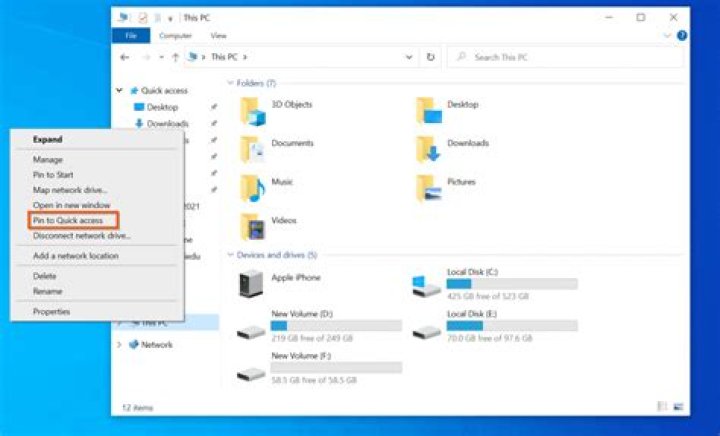Open the Apple iPhone device icon
This screenshot has width=720, height=436.
pos(251,285)
